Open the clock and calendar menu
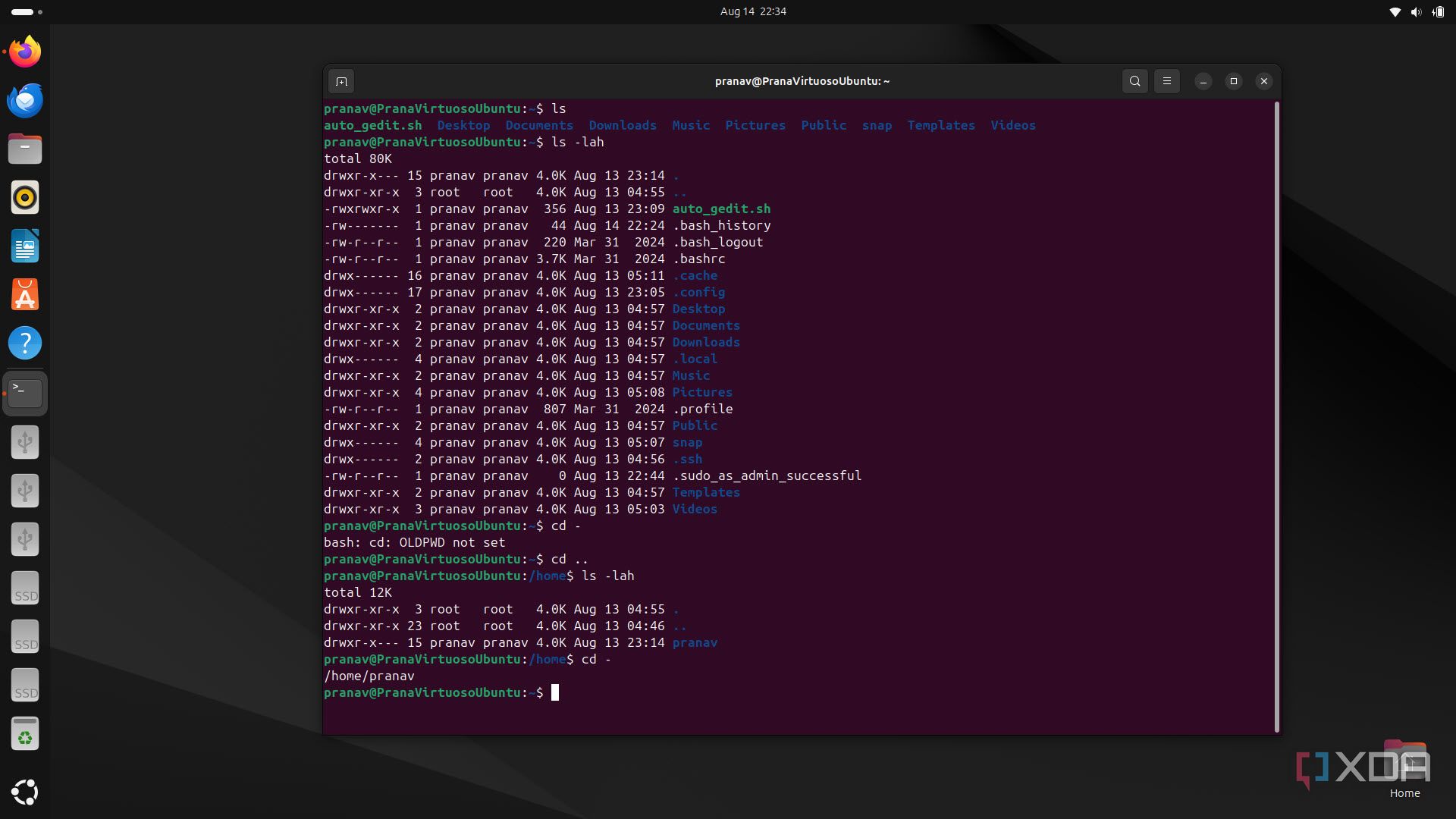The image size is (1456, 819). [x=752, y=11]
